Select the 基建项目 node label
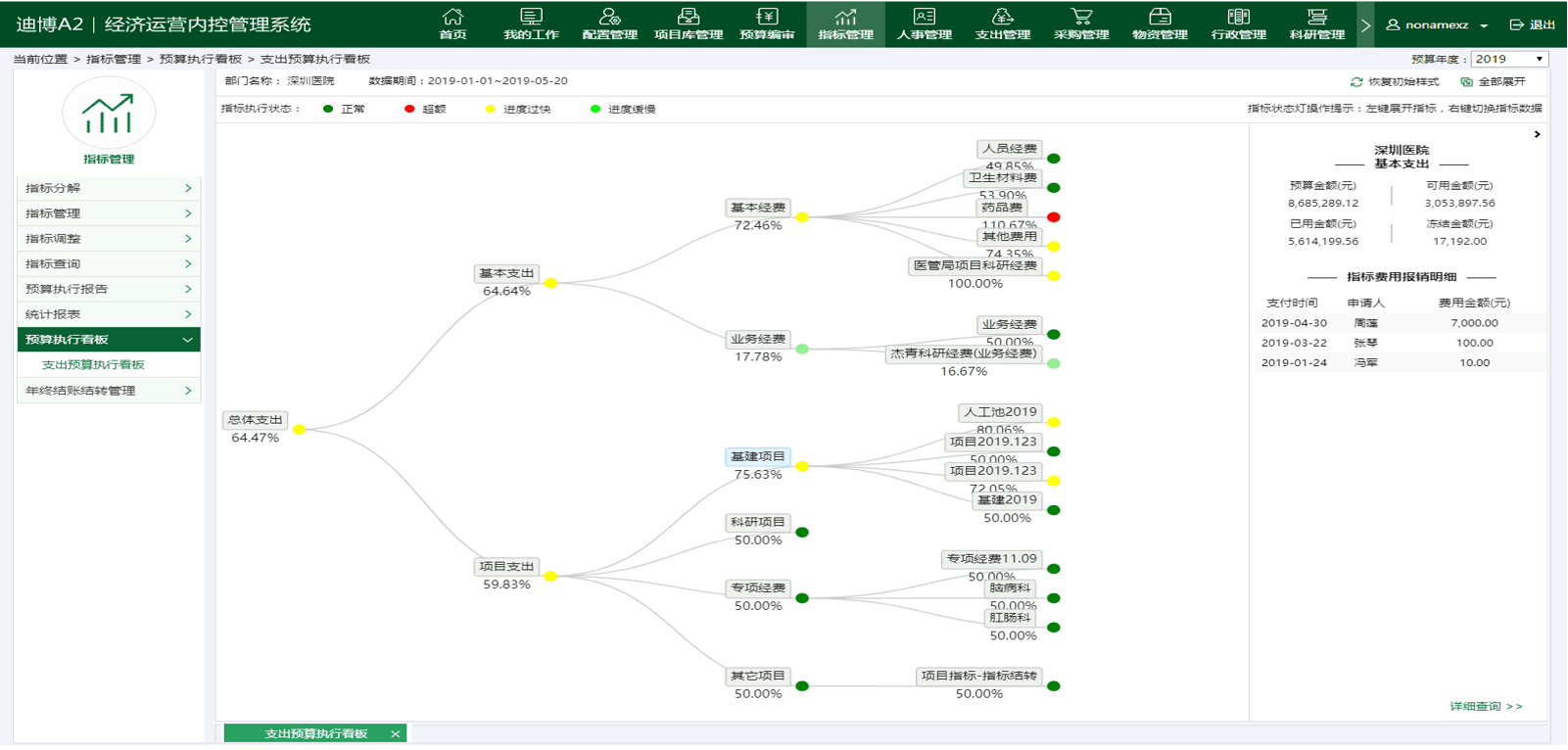 pyautogui.click(x=757, y=456)
